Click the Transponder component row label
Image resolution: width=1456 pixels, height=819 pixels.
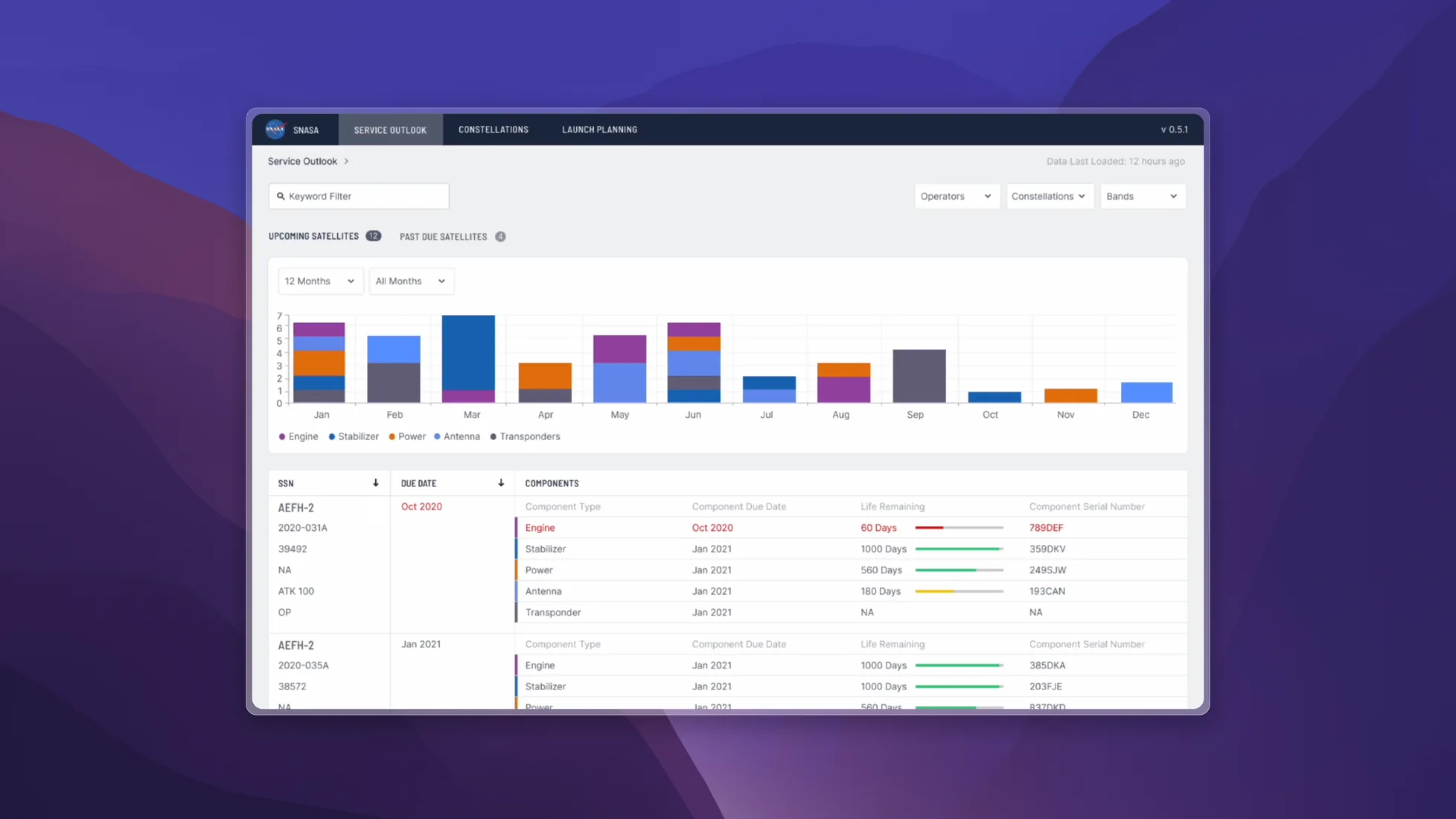(552, 613)
